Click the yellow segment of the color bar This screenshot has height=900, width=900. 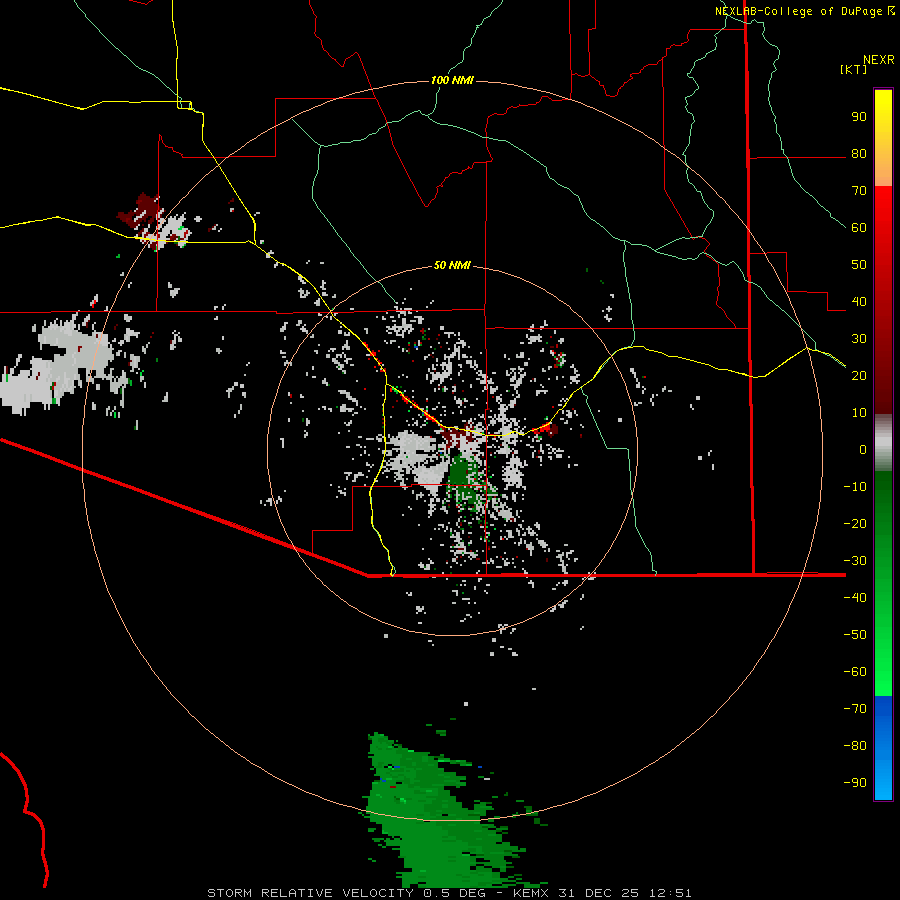883,118
